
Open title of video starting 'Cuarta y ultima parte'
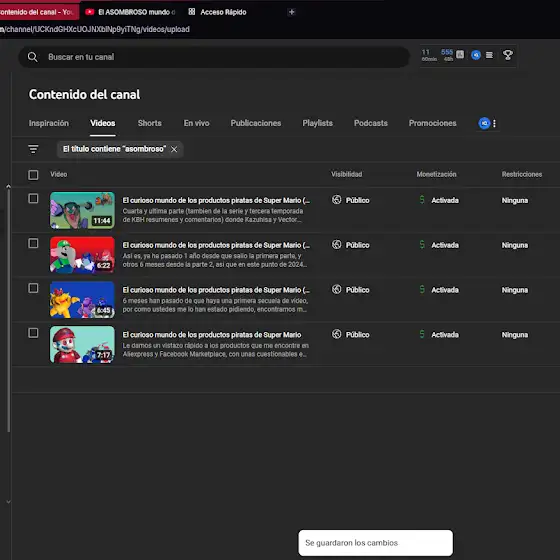click(216, 200)
